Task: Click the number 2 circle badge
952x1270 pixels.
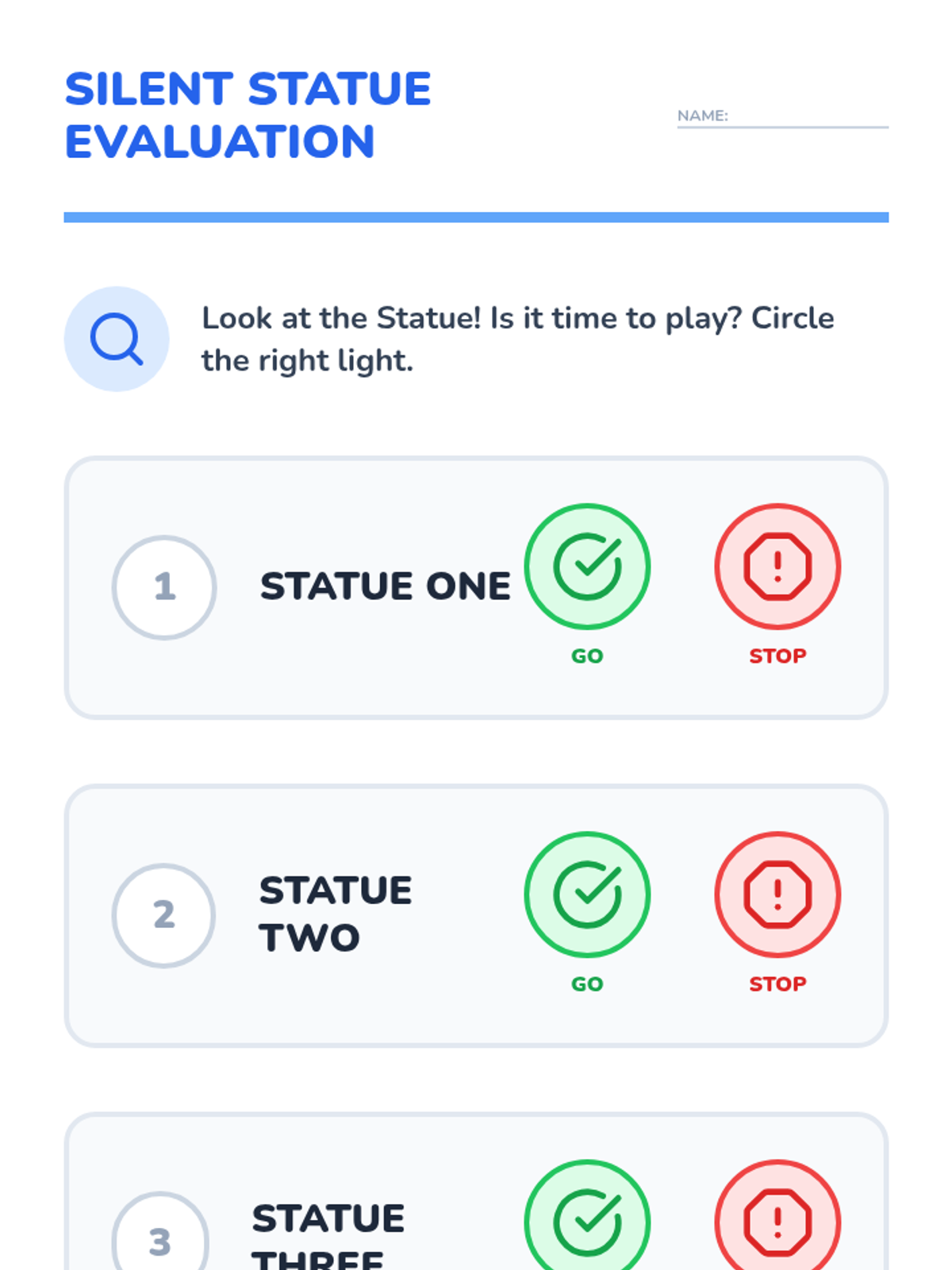Action: (164, 915)
